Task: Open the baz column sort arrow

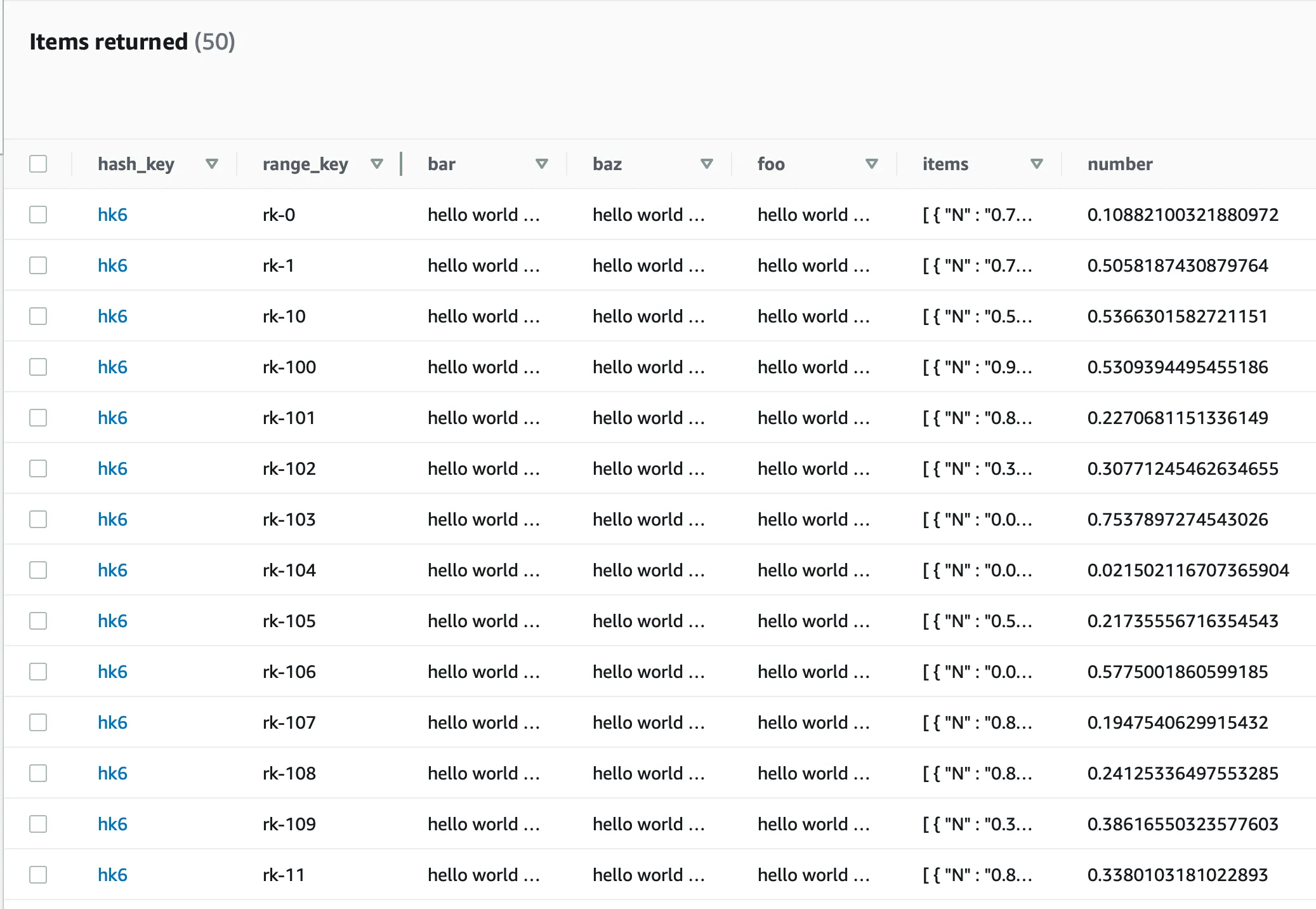Action: (707, 164)
